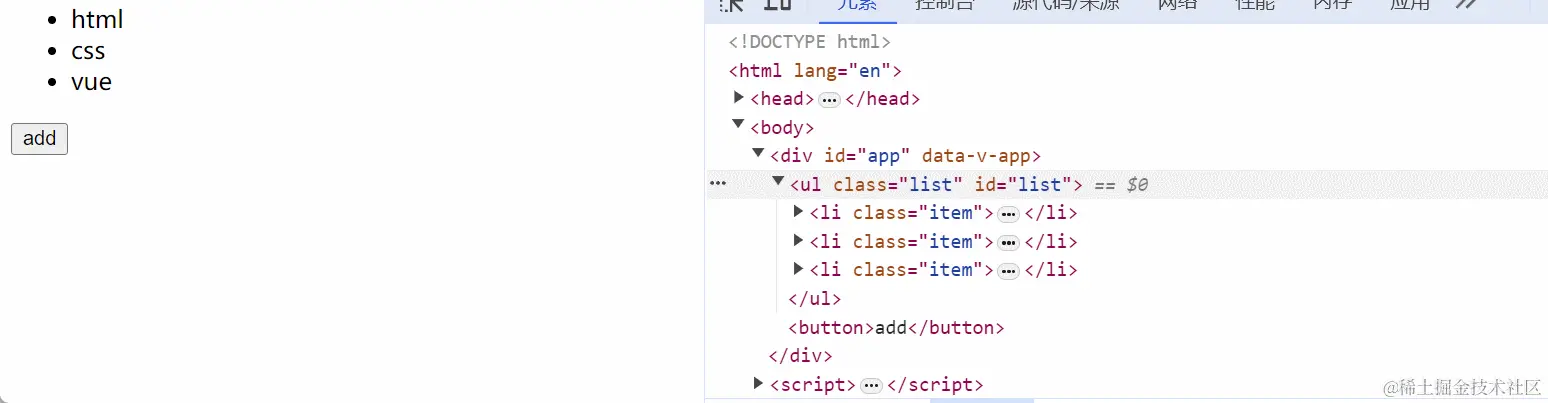Switch to the 网络 (Network) tab

pos(1177,5)
